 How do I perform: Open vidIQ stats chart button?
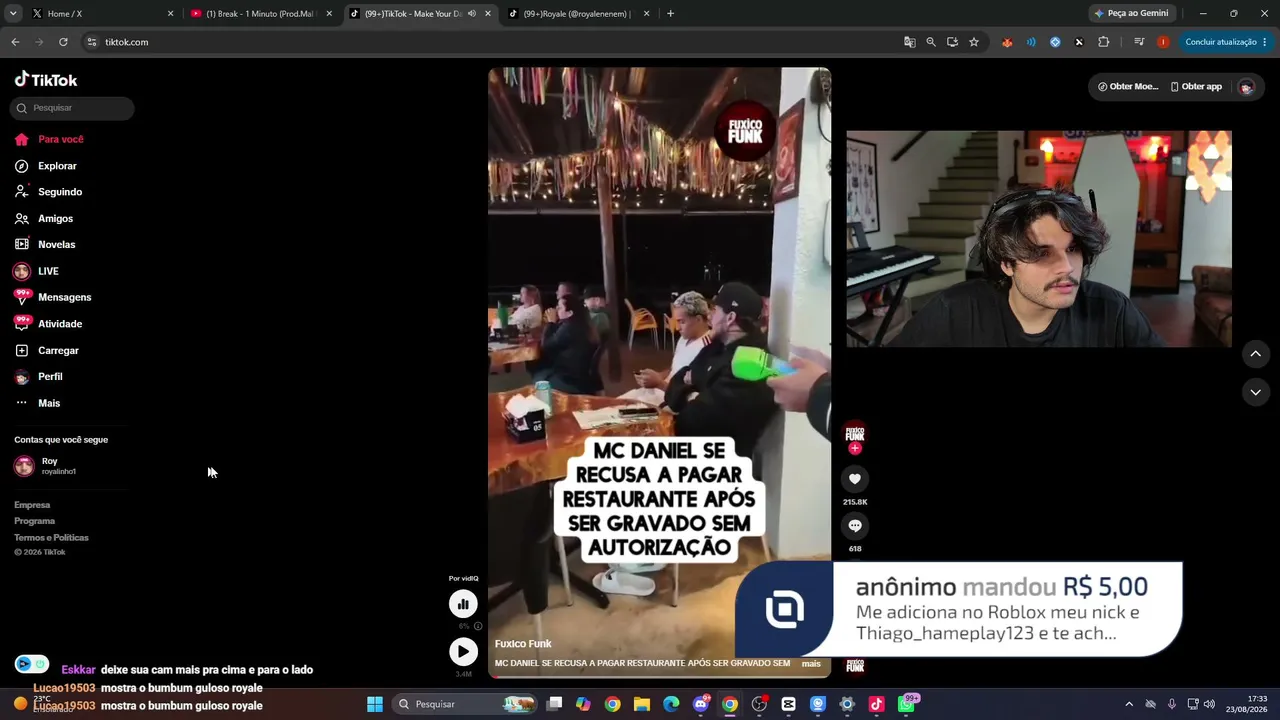tap(463, 604)
